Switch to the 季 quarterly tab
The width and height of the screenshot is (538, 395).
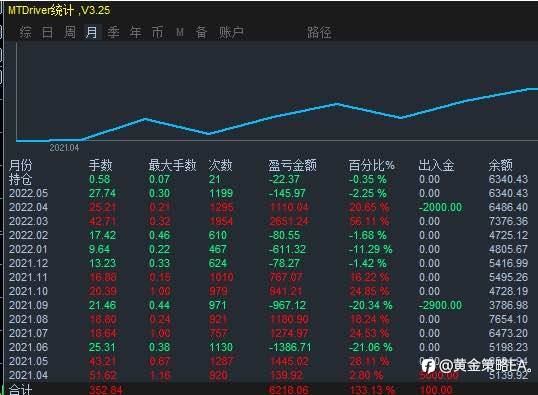pos(114,32)
